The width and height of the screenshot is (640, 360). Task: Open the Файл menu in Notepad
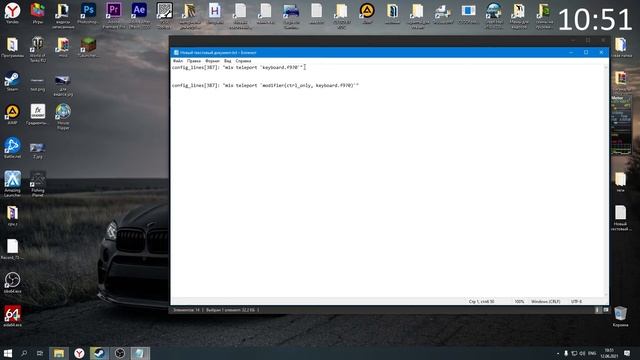178,61
